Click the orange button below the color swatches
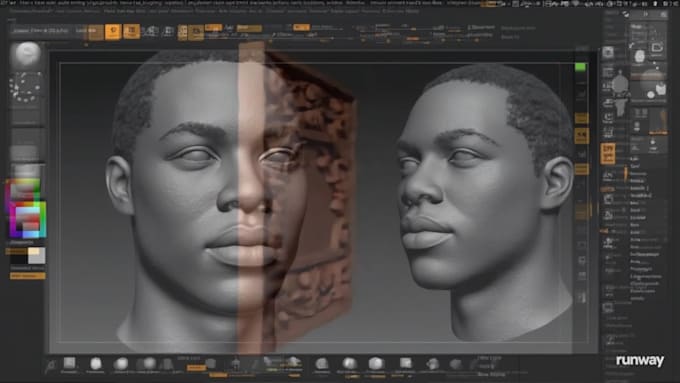 pyautogui.click(x=27, y=276)
